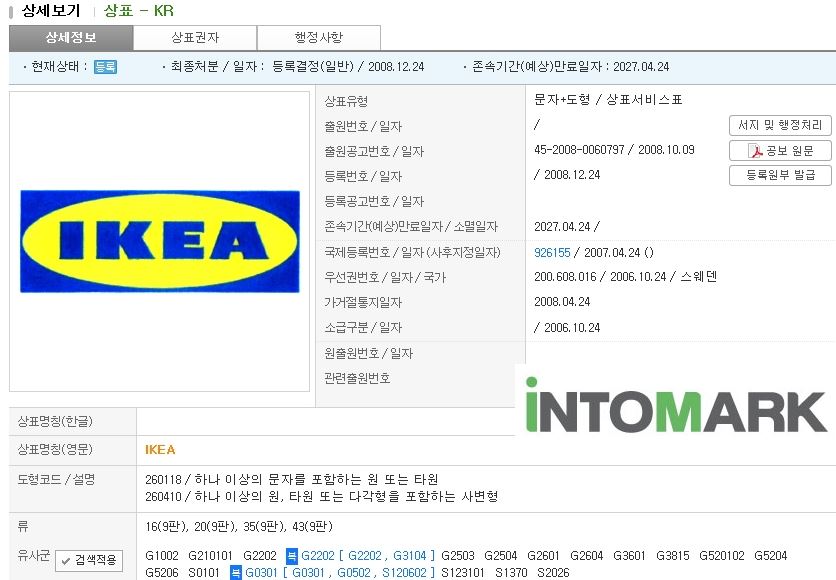
Task: Click similar group code G1002
Action: click(x=162, y=556)
